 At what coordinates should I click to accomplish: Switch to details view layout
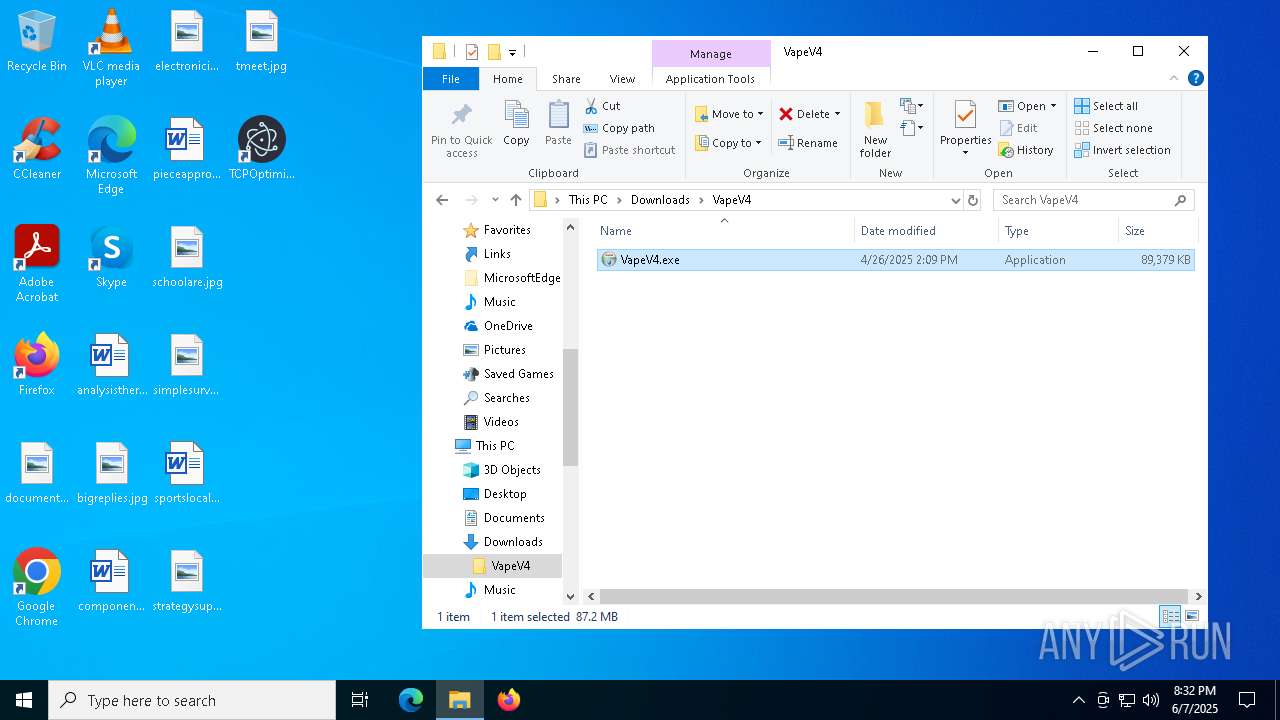tap(1170, 617)
